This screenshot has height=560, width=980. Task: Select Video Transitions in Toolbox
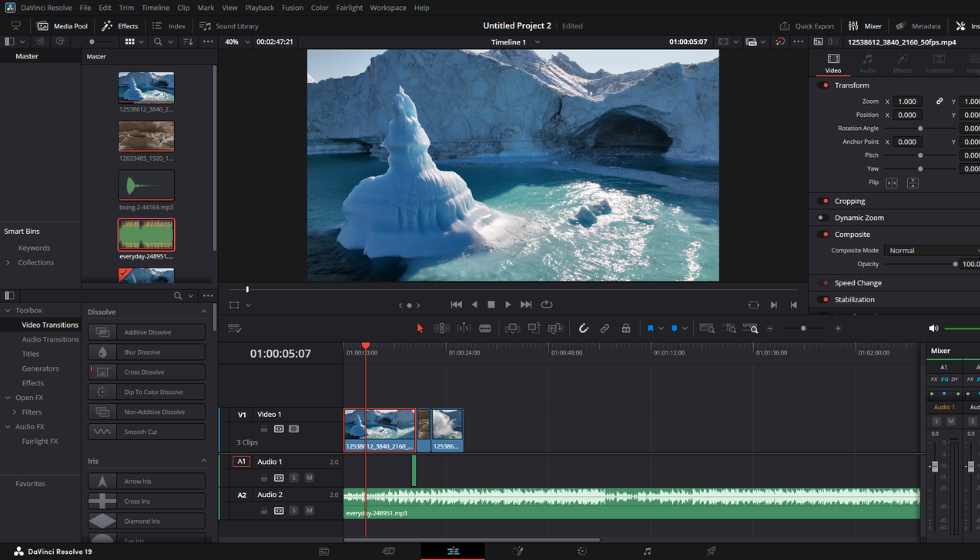click(x=50, y=325)
